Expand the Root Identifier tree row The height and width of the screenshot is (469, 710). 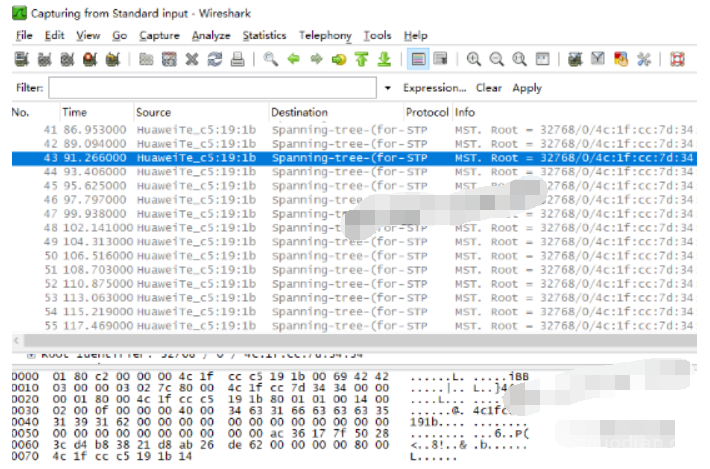31,355
